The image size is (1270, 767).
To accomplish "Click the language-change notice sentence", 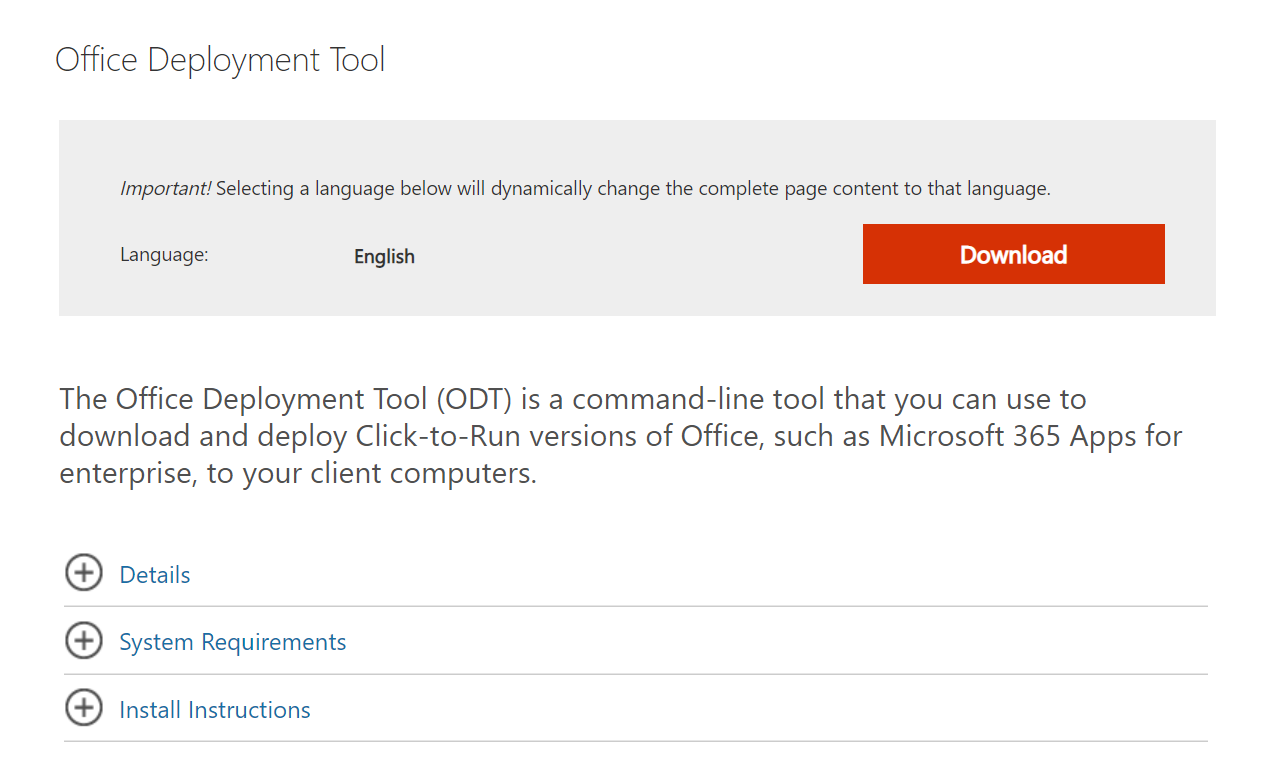I will coord(633,188).
